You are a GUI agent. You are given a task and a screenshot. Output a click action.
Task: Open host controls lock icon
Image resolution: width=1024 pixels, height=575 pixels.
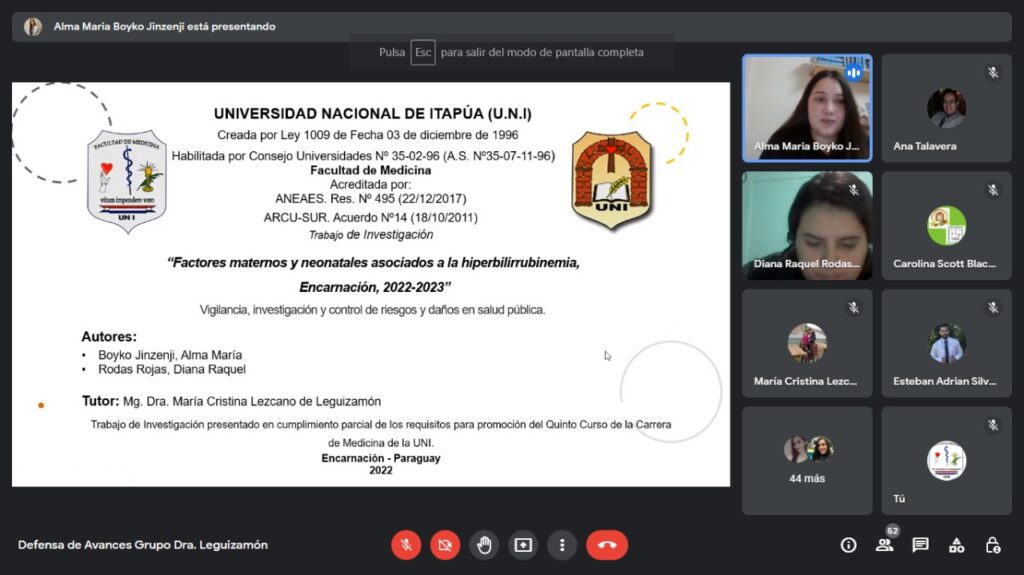[x=992, y=545]
